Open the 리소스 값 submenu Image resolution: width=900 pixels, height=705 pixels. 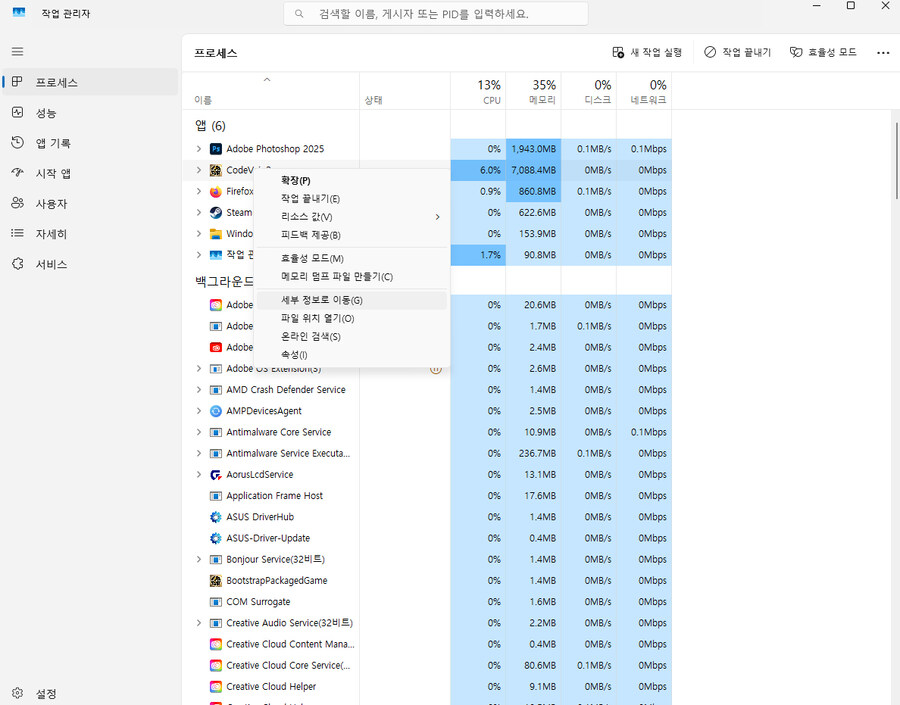[305, 216]
